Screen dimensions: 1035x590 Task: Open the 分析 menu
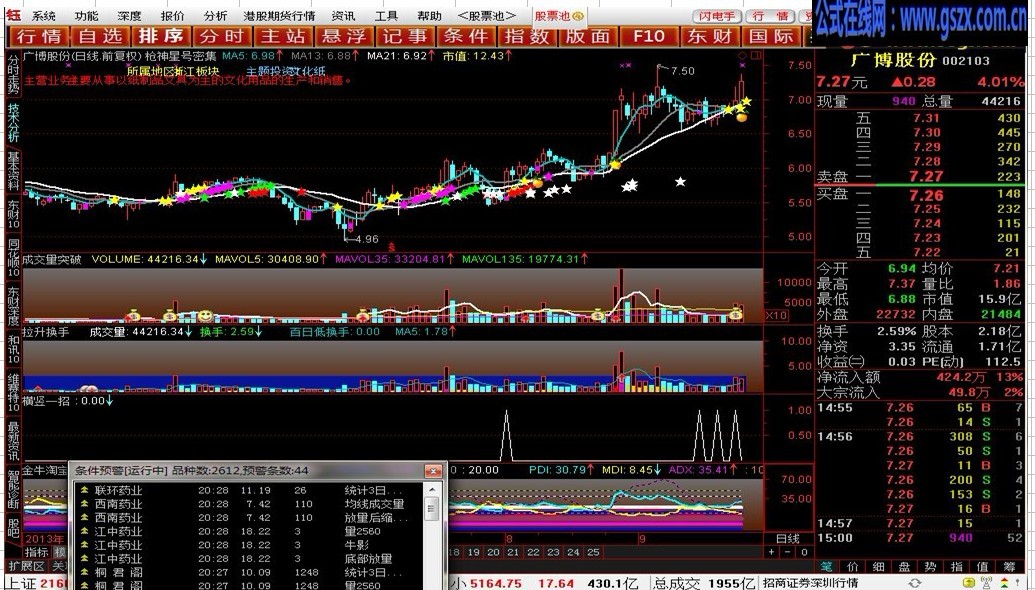tap(215, 16)
